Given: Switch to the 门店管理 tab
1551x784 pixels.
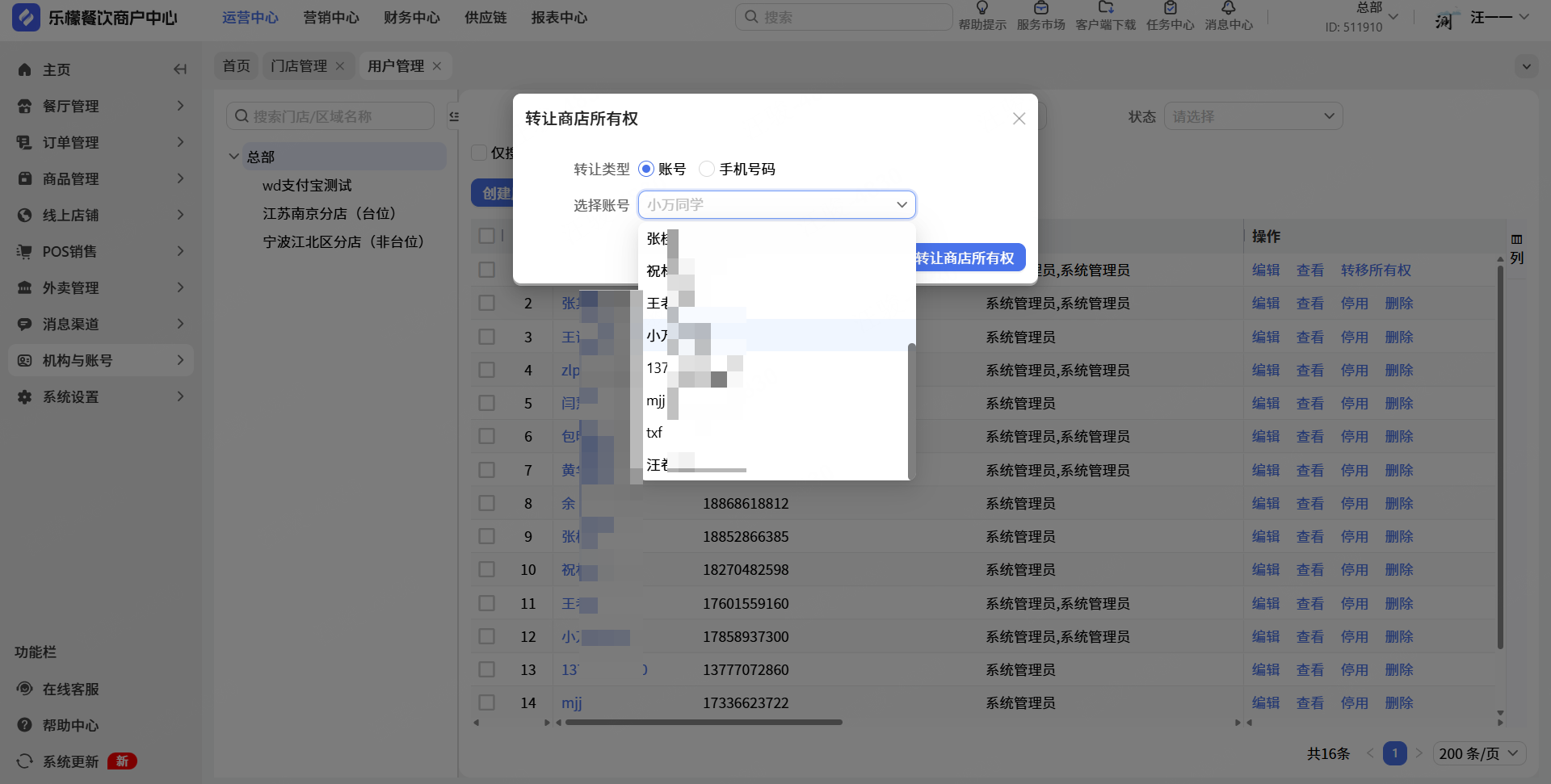Looking at the screenshot, I should [x=299, y=66].
